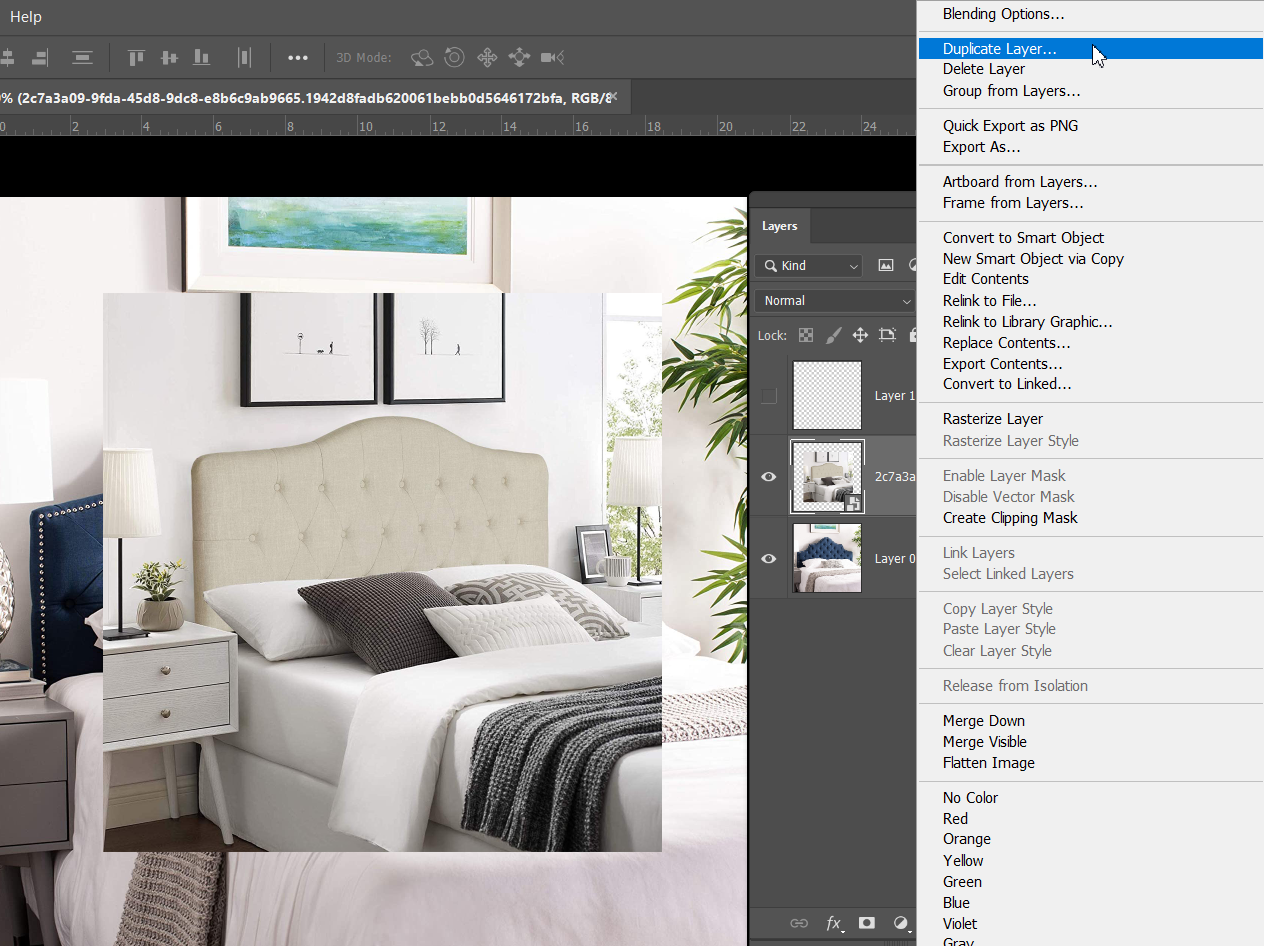Click the add layer style fx icon
1264x946 pixels.
(833, 923)
